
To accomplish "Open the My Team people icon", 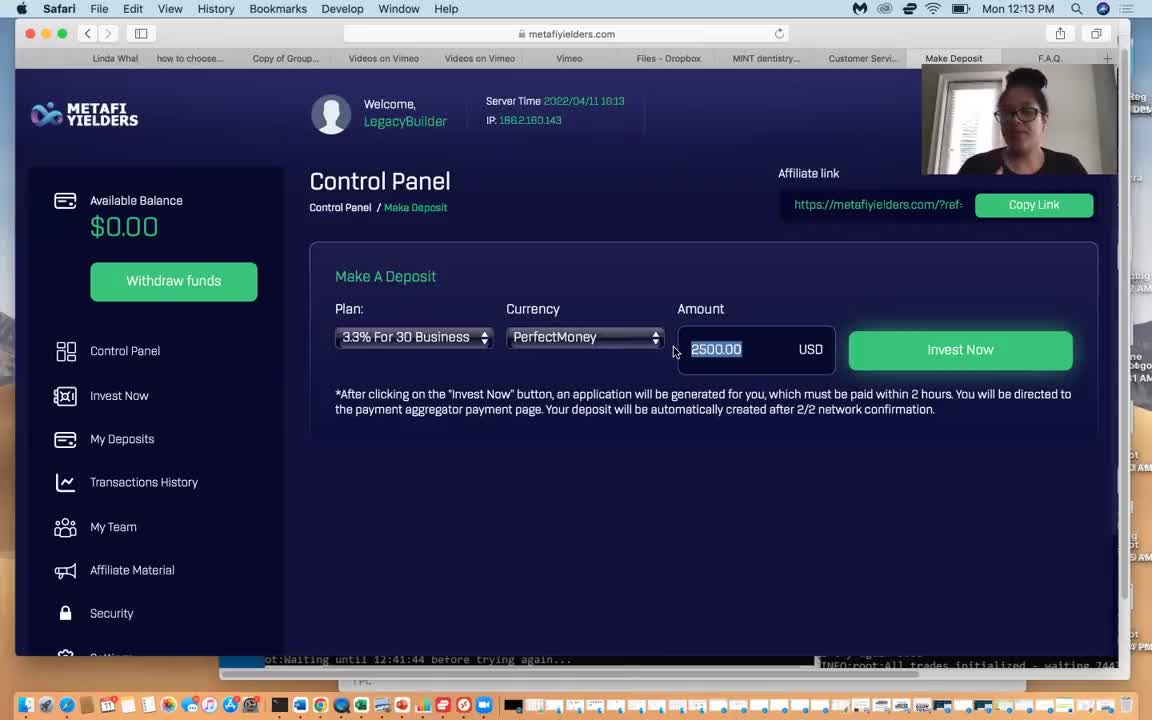I will 65,527.
